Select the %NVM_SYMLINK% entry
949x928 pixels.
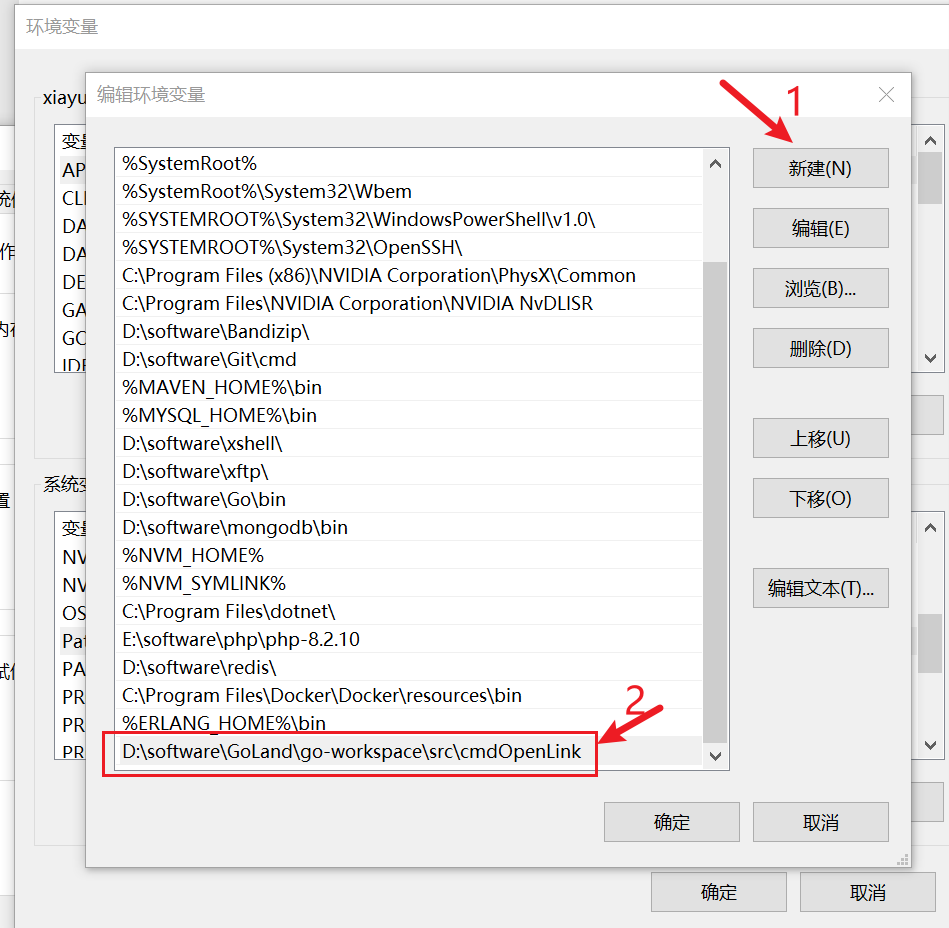(x=204, y=583)
